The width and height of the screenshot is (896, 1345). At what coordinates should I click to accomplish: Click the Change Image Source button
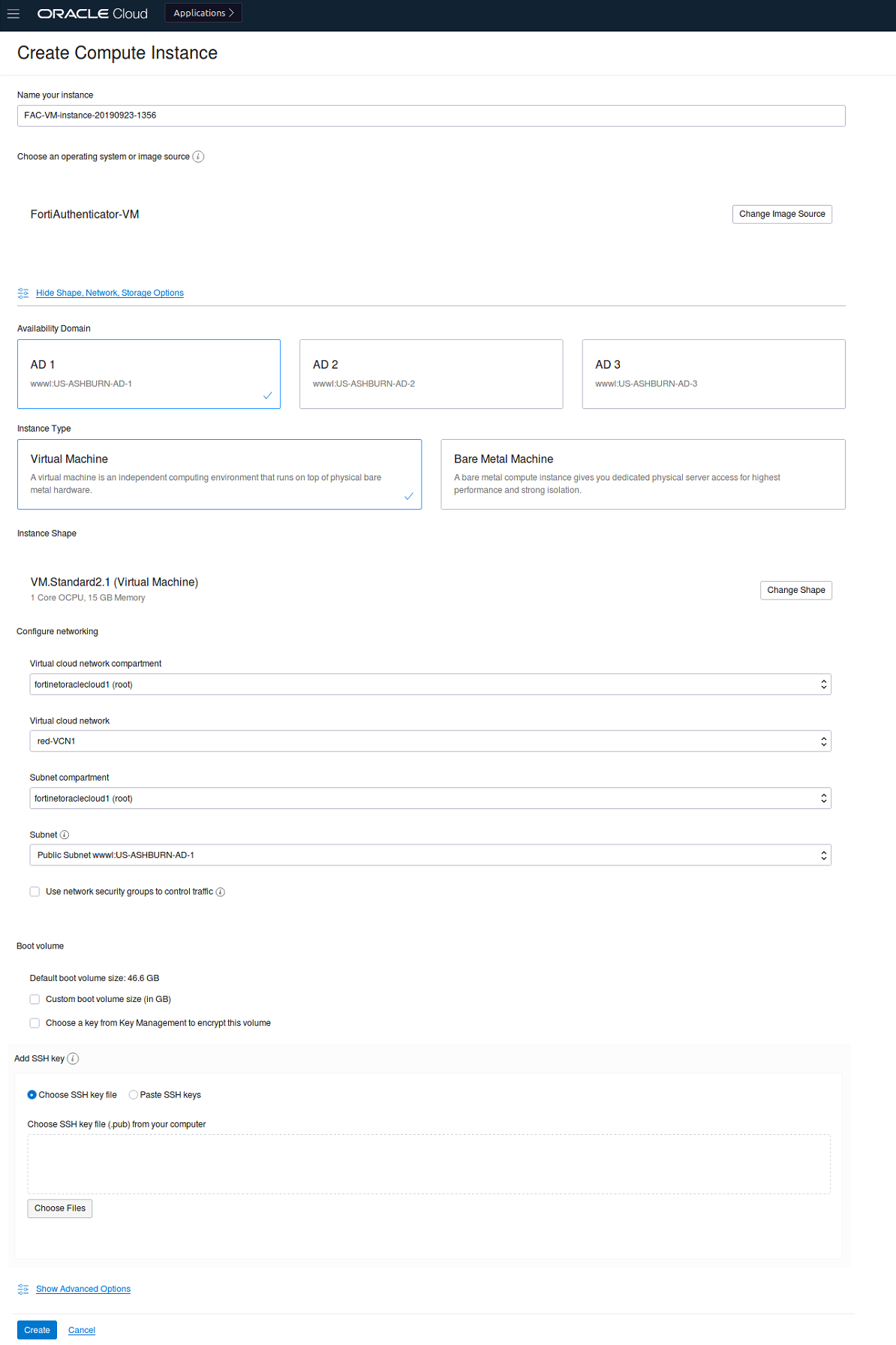(781, 214)
